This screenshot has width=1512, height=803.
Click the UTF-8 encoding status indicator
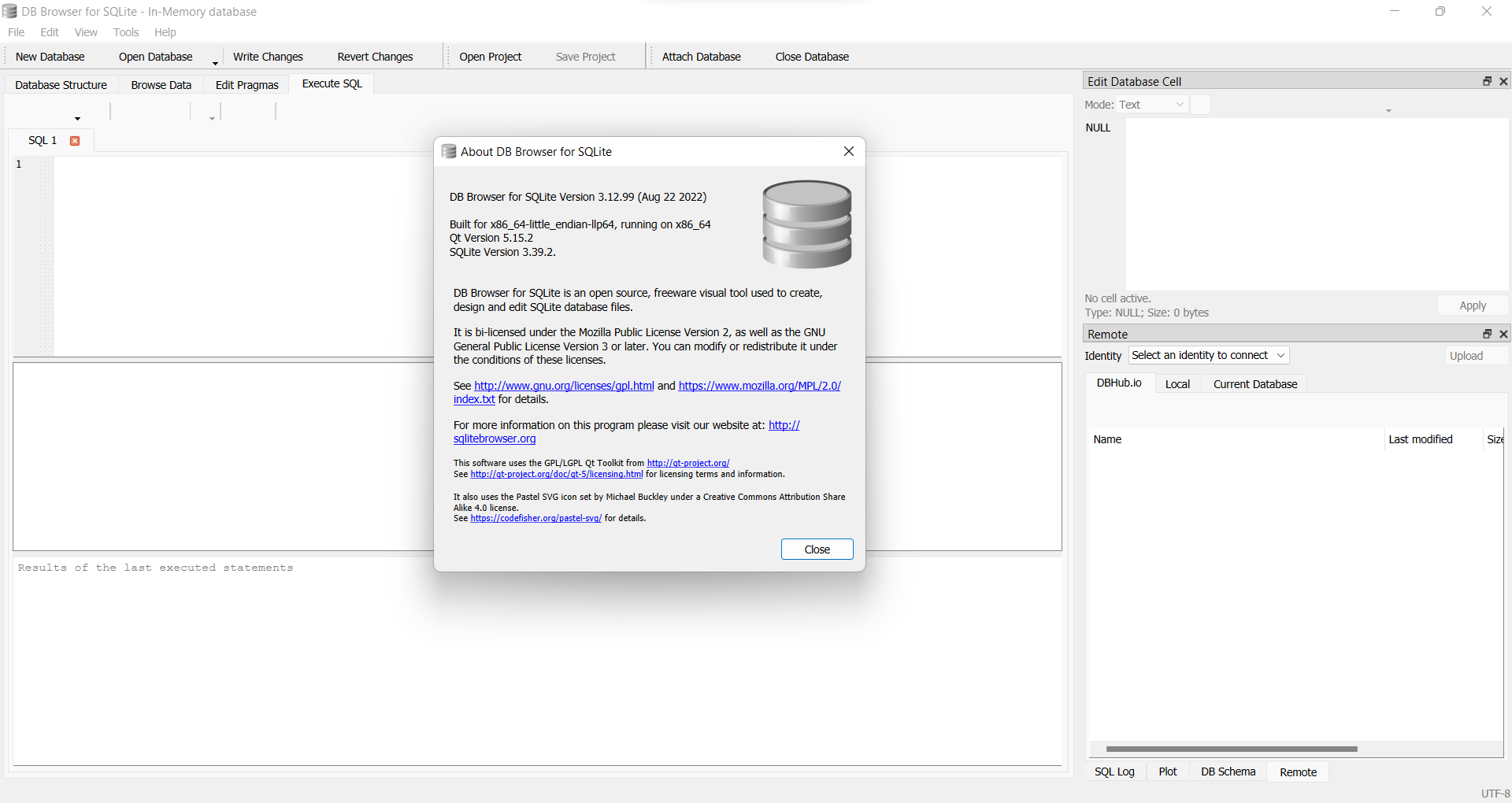point(1494,794)
